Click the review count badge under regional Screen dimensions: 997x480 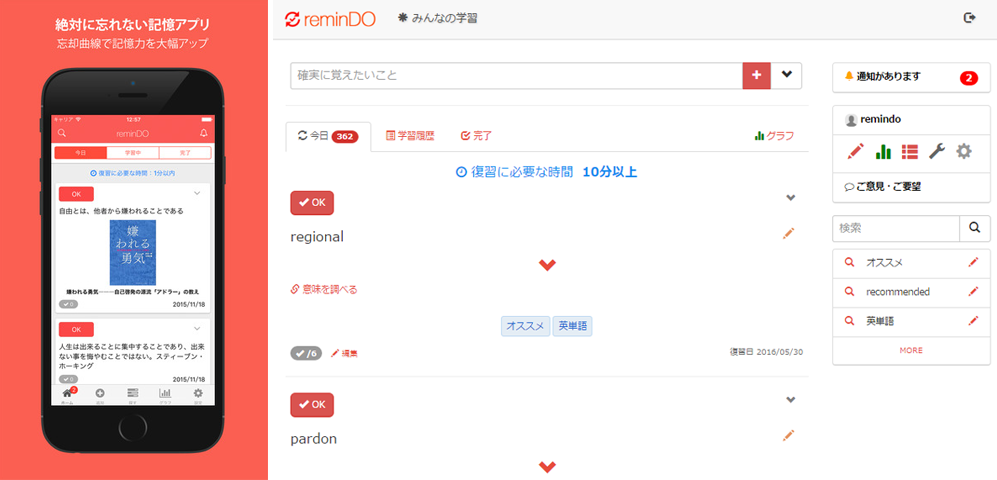[306, 353]
